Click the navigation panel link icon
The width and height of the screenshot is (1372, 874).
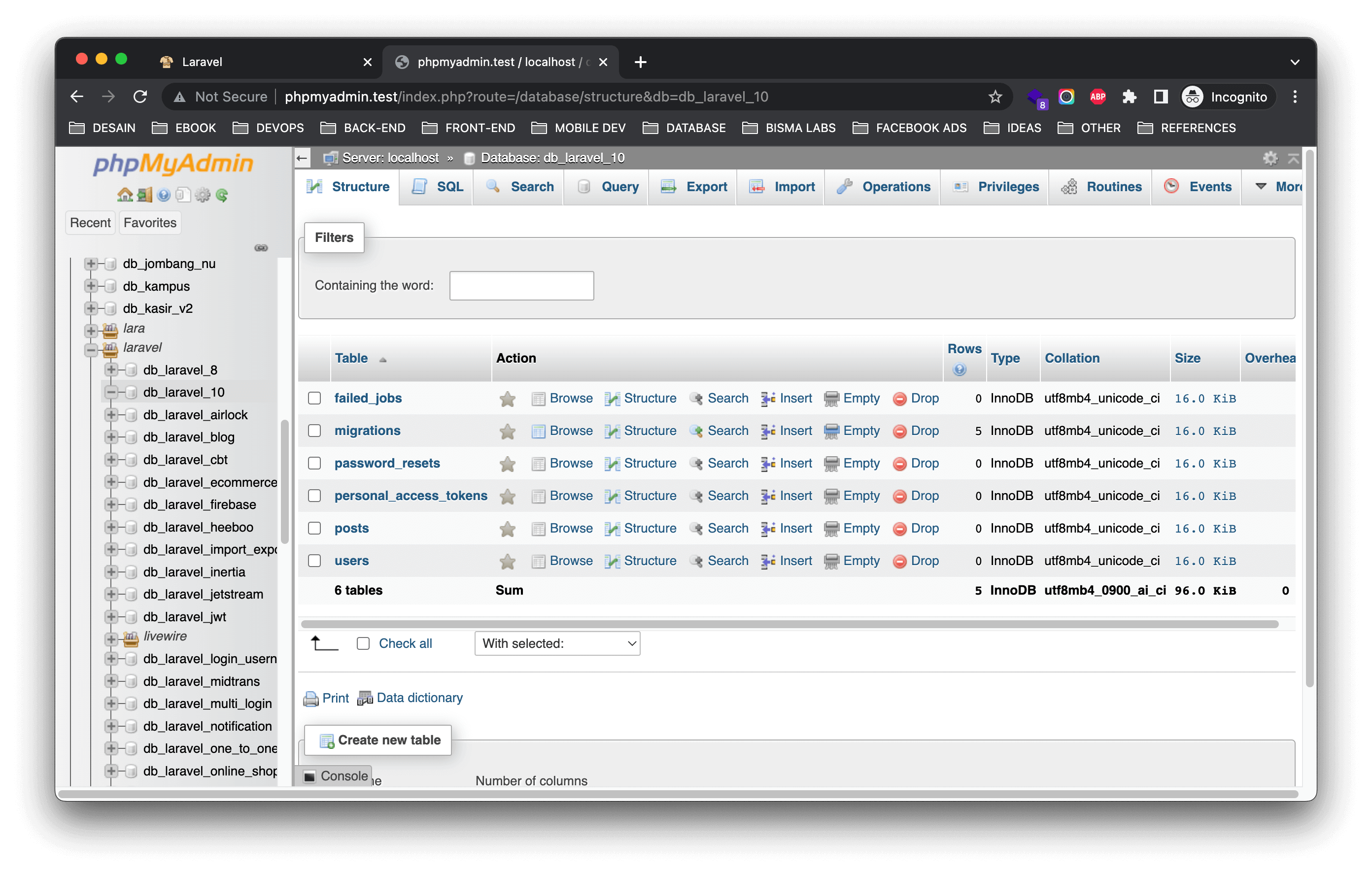tap(261, 248)
